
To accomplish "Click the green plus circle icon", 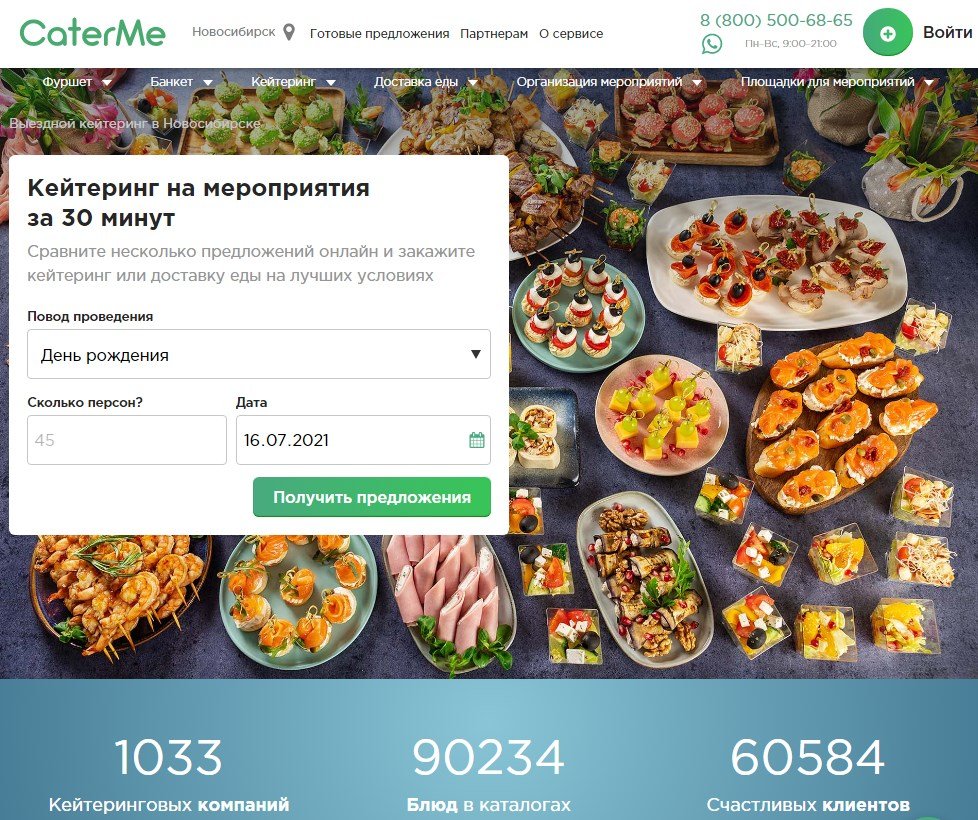I will coord(888,32).
